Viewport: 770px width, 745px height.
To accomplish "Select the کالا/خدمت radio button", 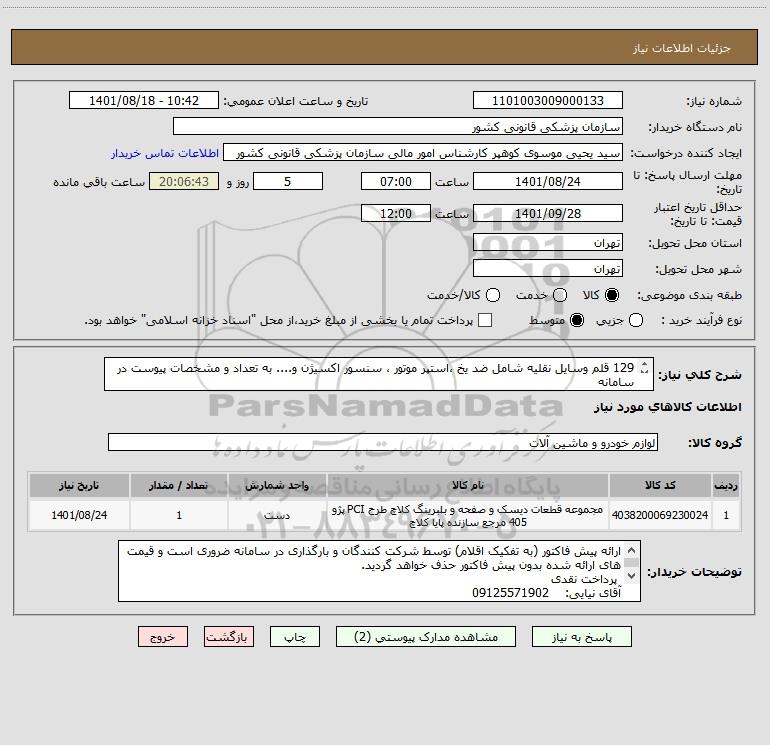I will click(493, 295).
